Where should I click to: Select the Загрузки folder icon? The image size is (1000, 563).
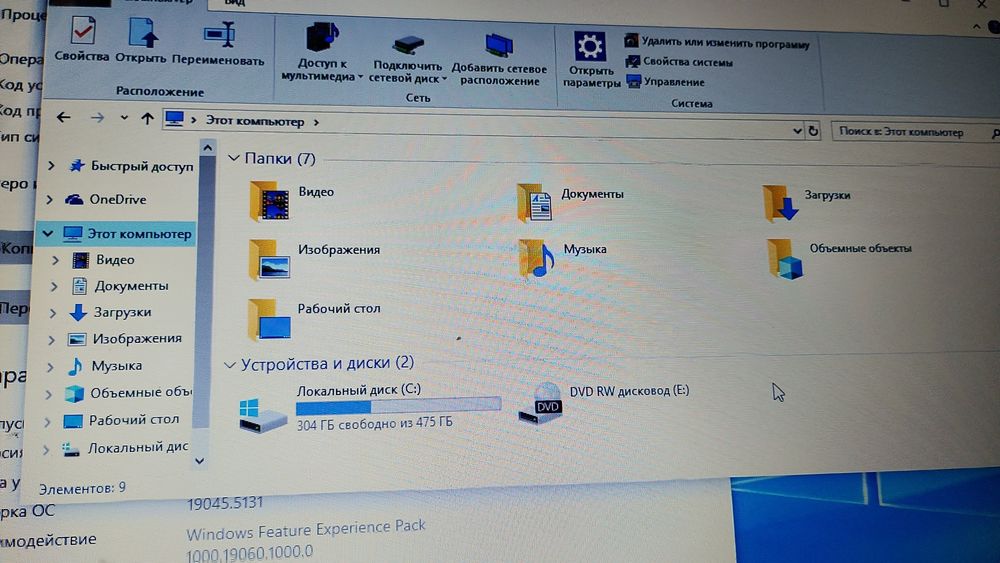tap(780, 203)
